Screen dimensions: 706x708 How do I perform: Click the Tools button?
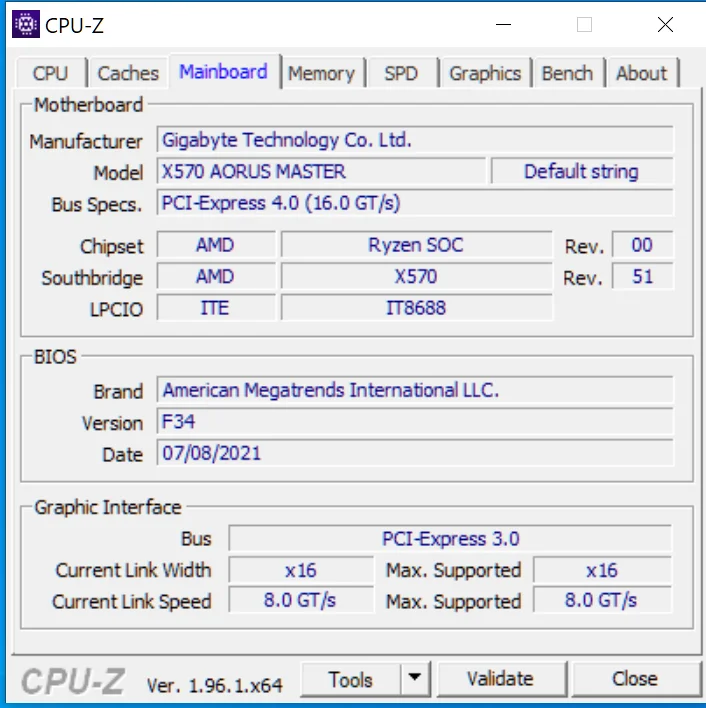pyautogui.click(x=351, y=679)
